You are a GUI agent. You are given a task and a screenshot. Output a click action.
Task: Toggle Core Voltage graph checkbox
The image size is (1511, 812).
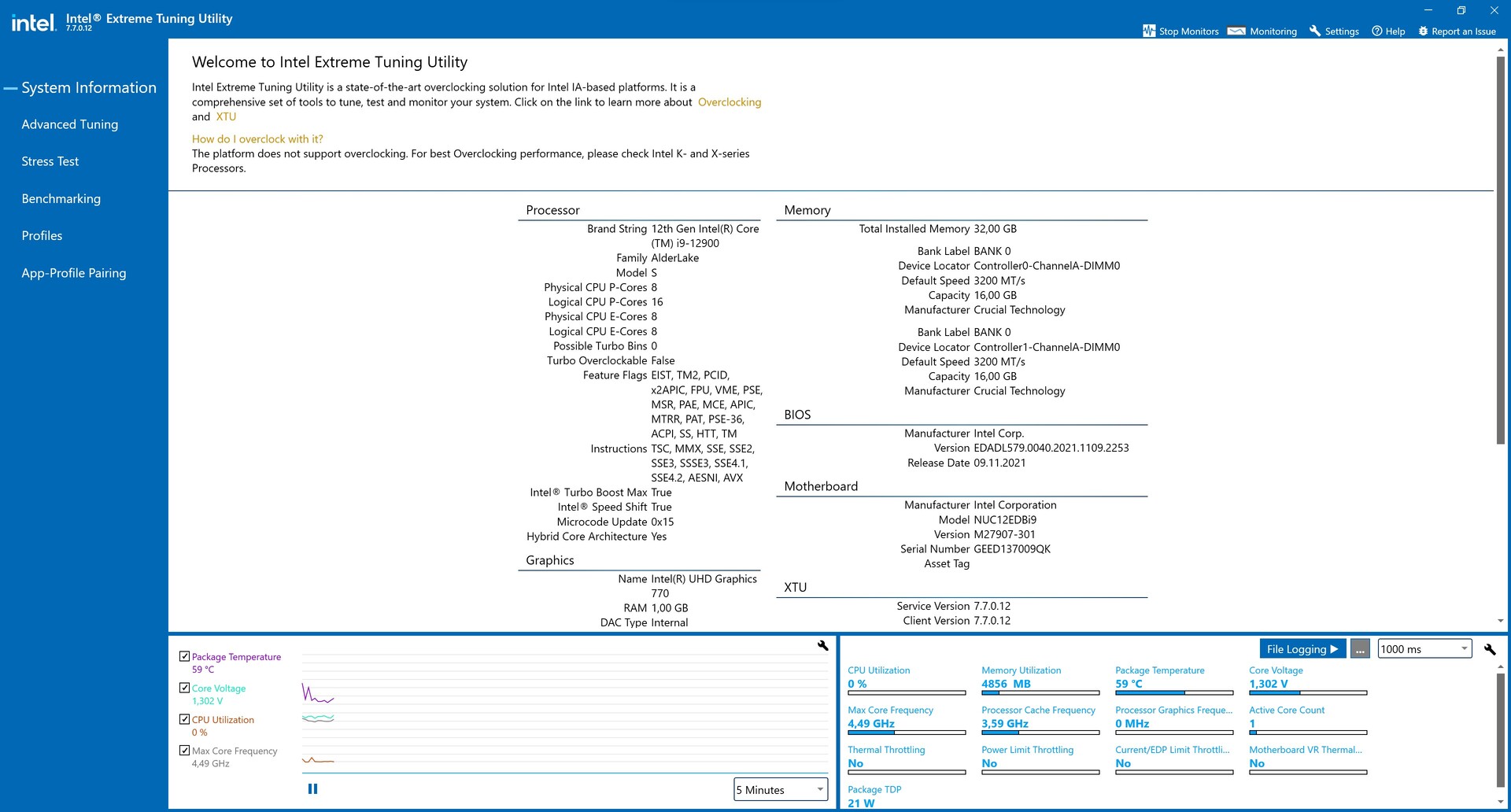point(184,688)
